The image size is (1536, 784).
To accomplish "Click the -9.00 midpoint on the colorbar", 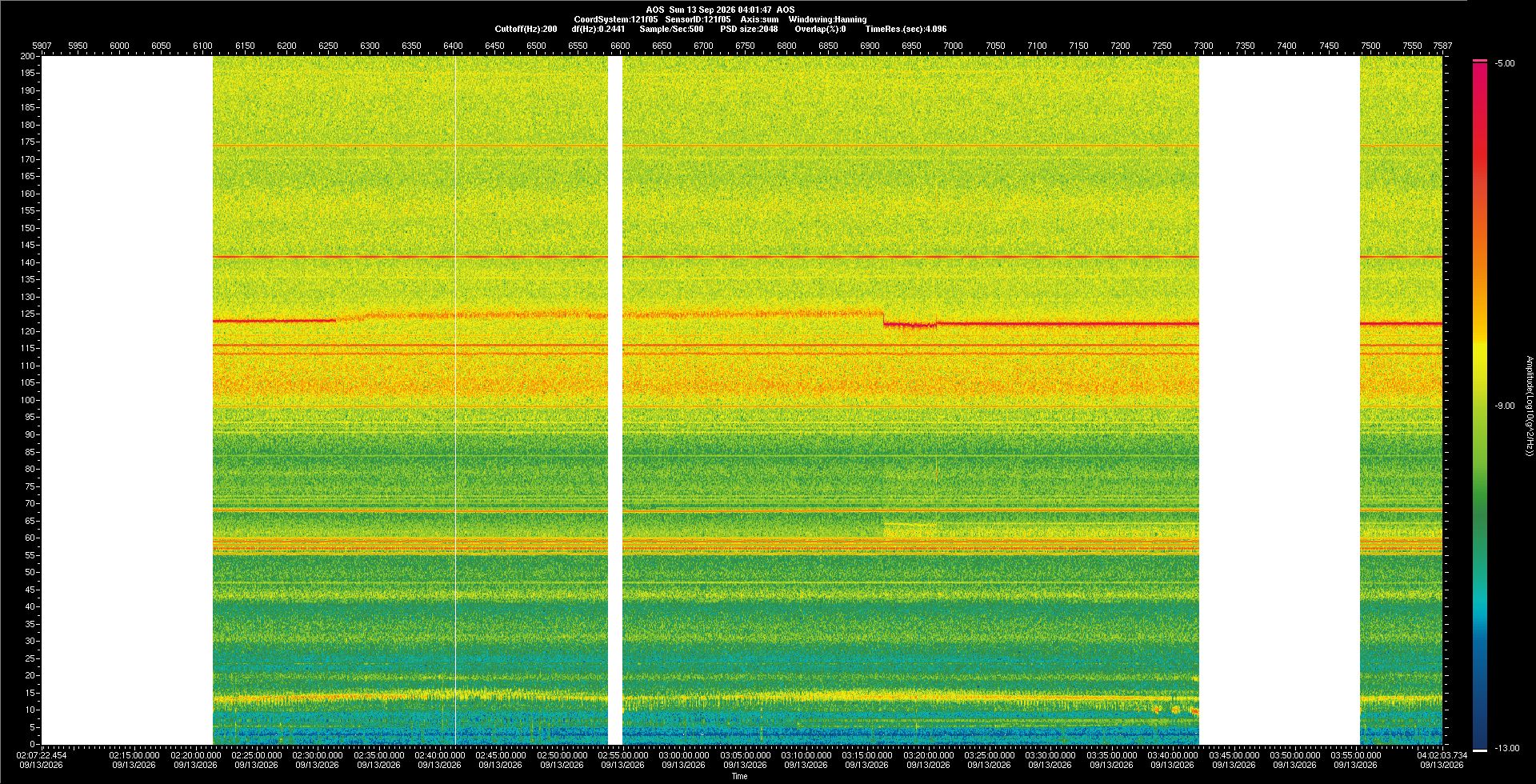I will tap(1505, 406).
